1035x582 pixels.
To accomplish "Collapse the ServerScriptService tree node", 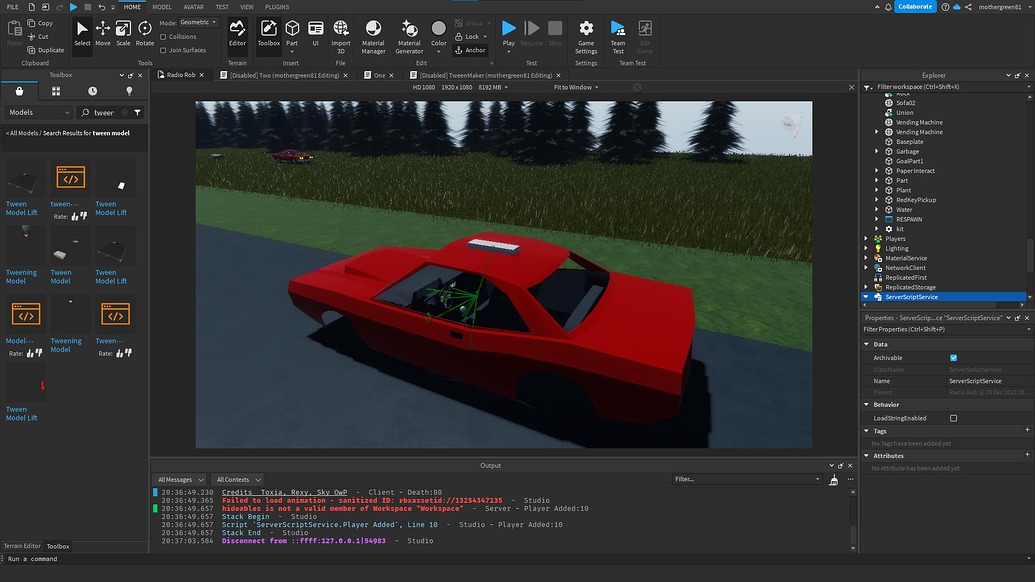I will [x=866, y=297].
